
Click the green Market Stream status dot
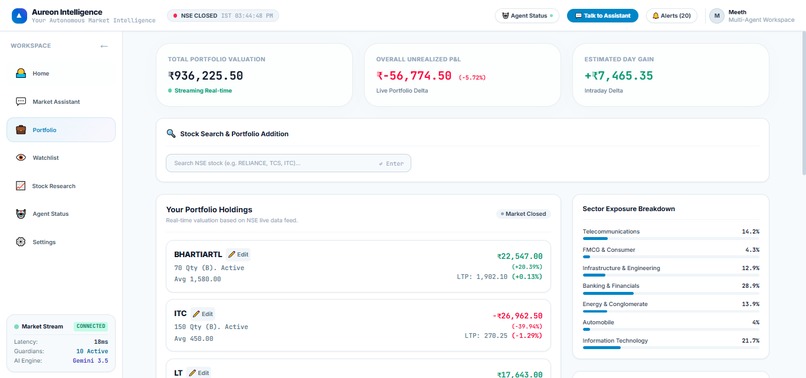coord(16,327)
